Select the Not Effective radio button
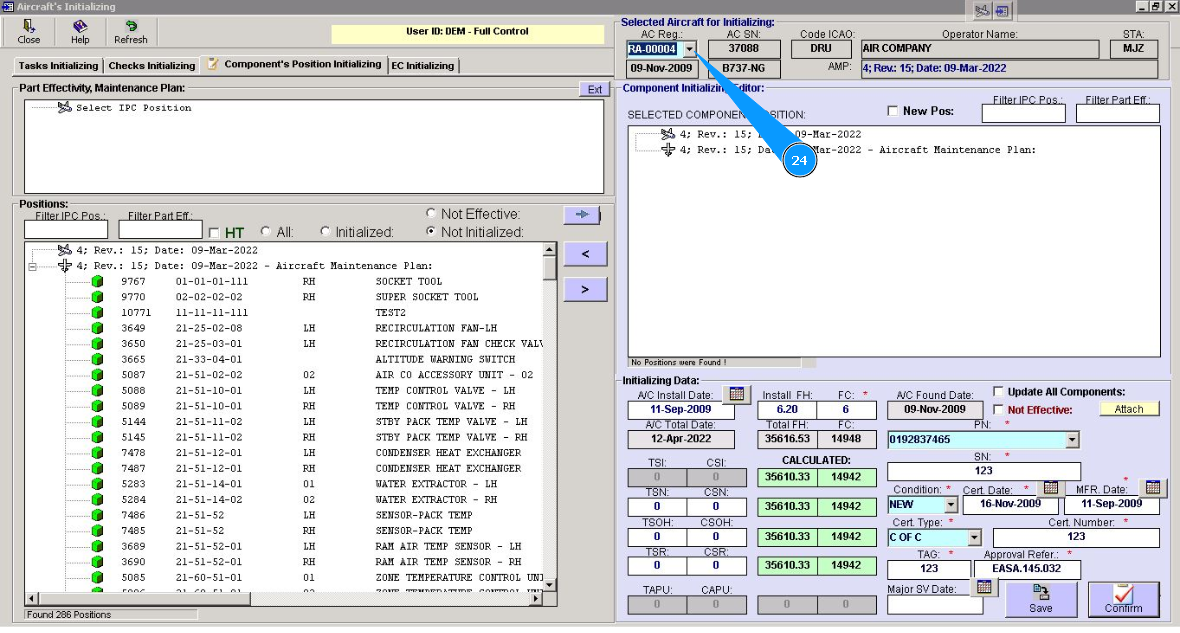Screen dimensions: 1180x633 click(431, 214)
